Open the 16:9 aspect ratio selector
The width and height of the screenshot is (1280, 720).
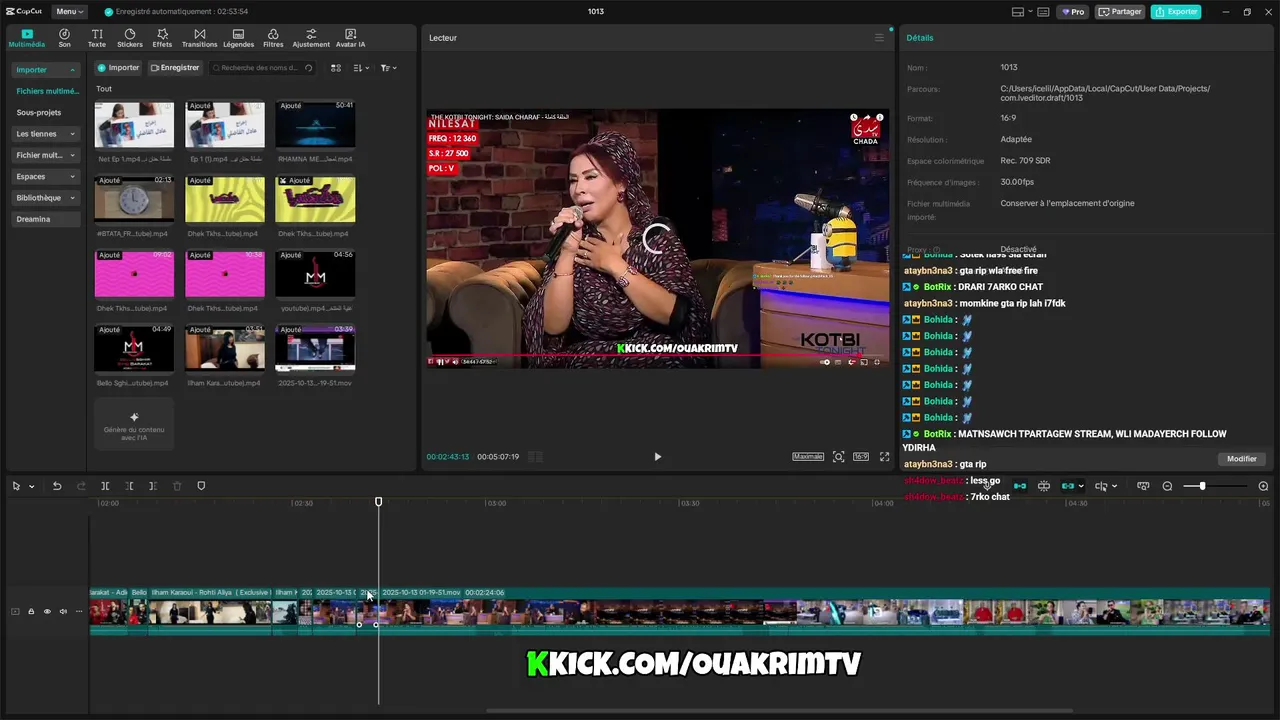(x=861, y=457)
